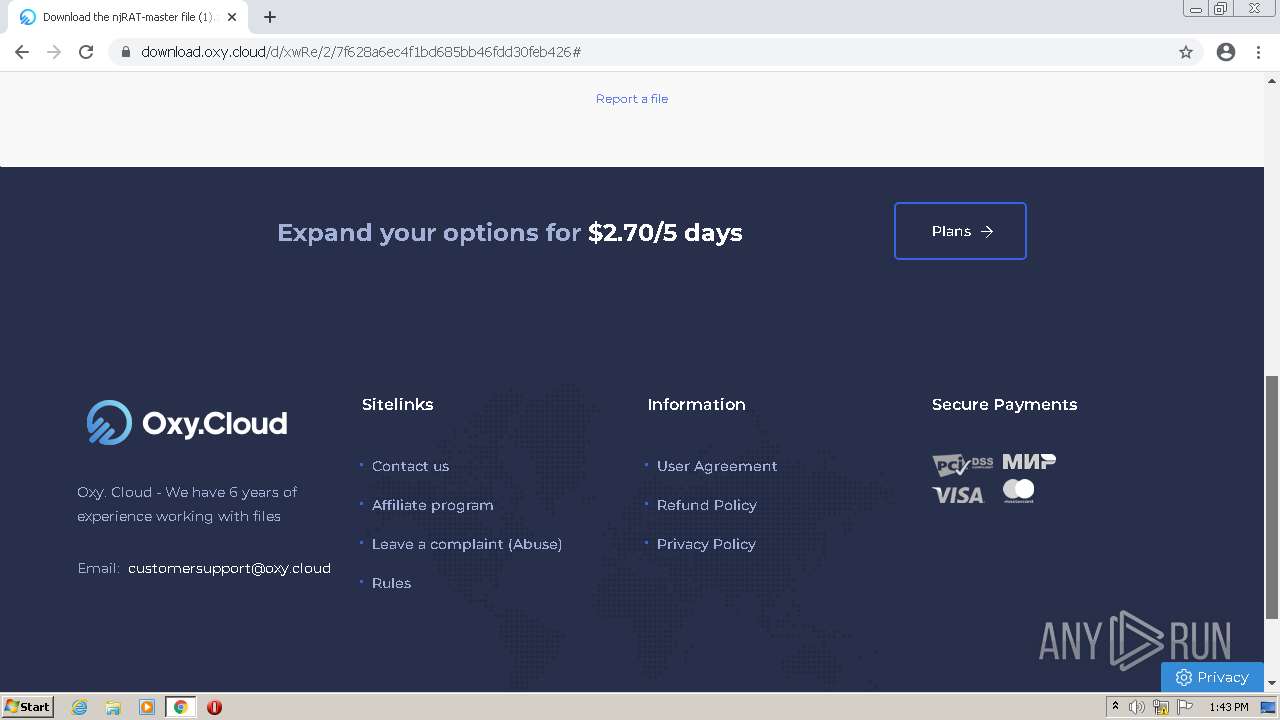Click the MИP payment logo
Viewport: 1280px width, 720px height.
tap(1029, 461)
